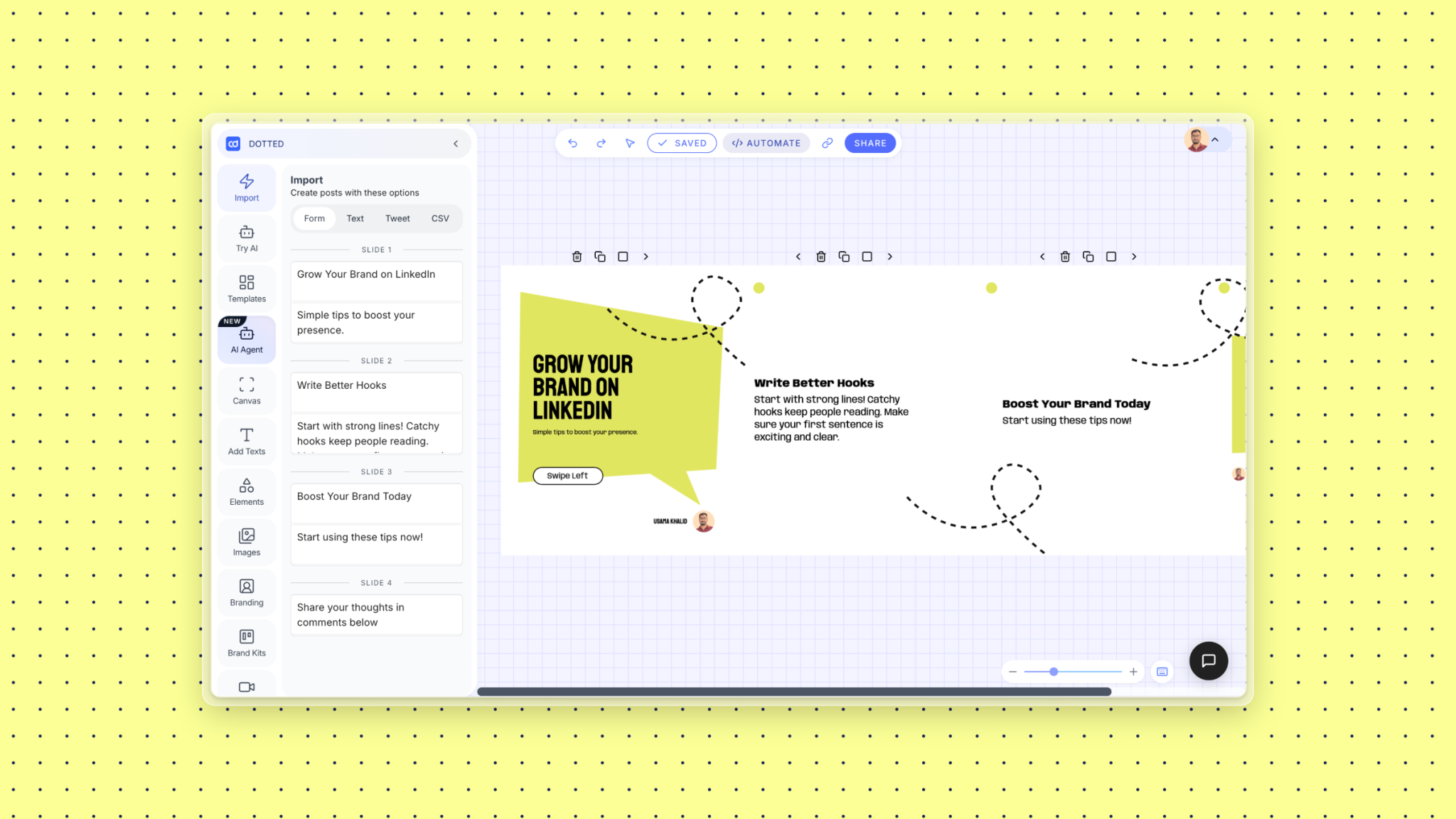The height and width of the screenshot is (819, 1456).
Task: Delete the second slide with trash icon
Action: [821, 257]
